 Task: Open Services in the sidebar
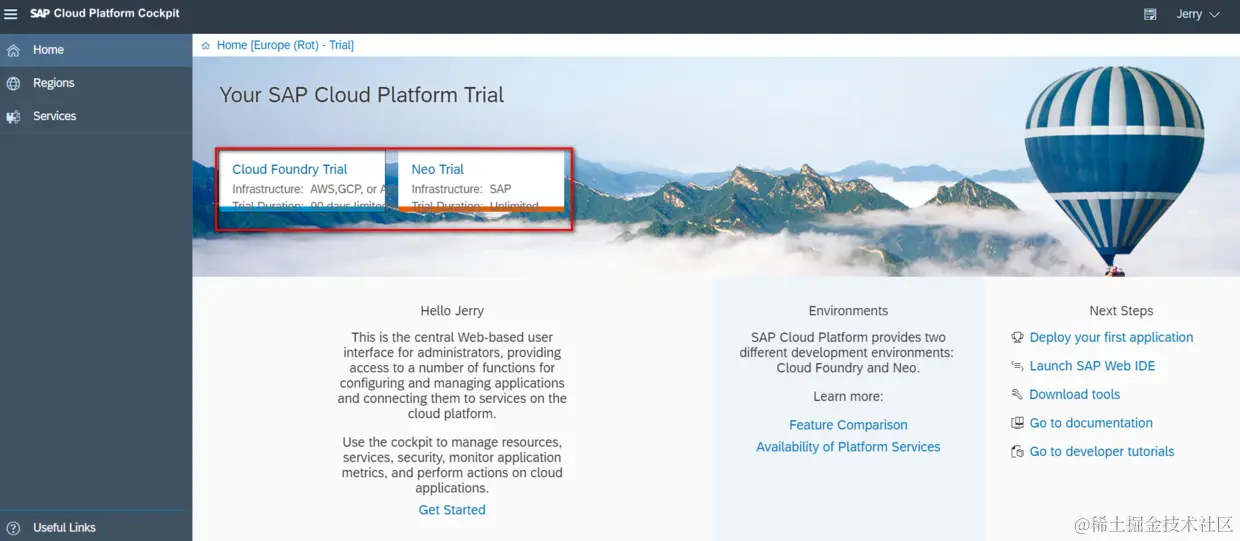point(96,116)
